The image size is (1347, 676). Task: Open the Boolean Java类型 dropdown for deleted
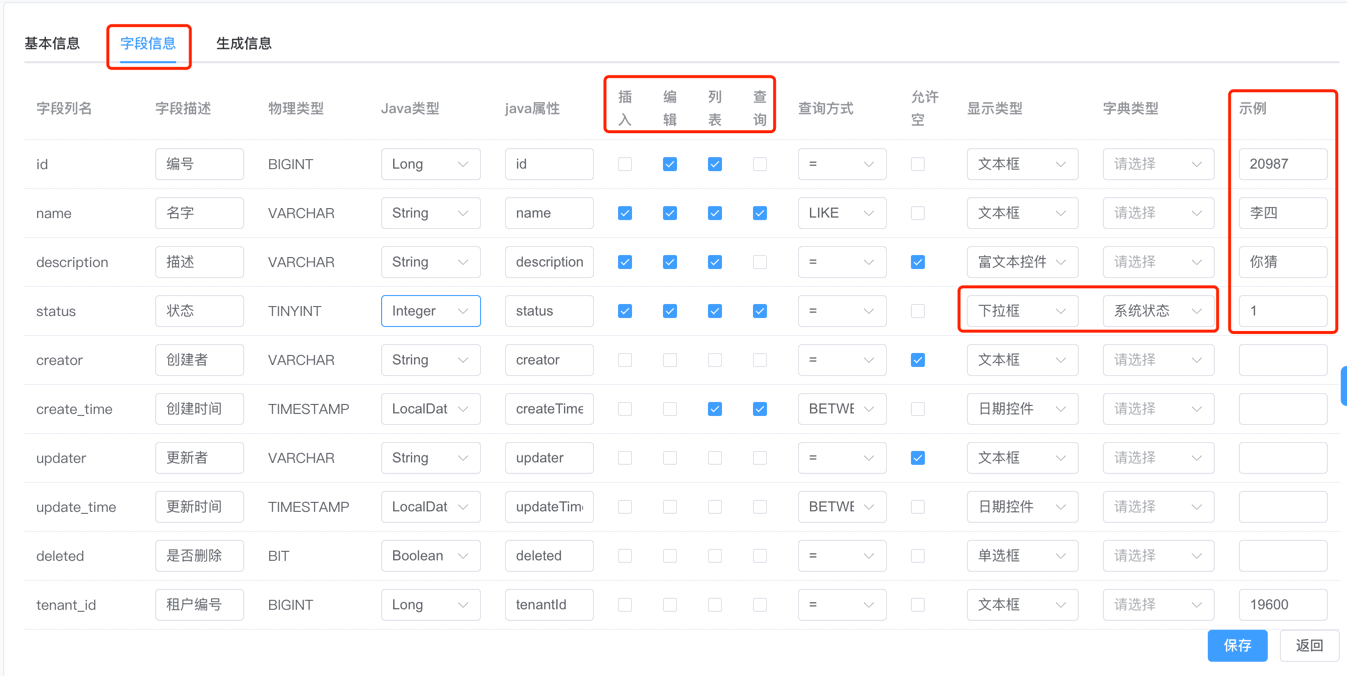430,555
